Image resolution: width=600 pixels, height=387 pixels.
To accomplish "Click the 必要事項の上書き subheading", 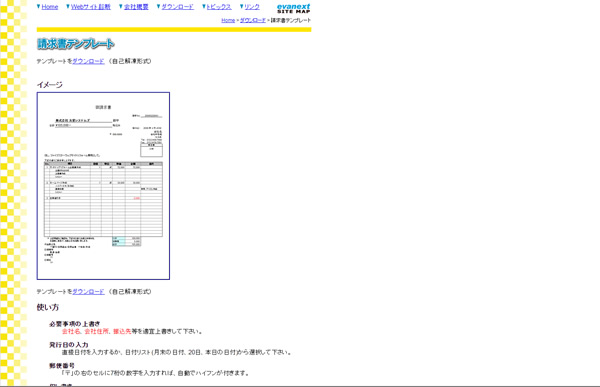I will 75,324.
